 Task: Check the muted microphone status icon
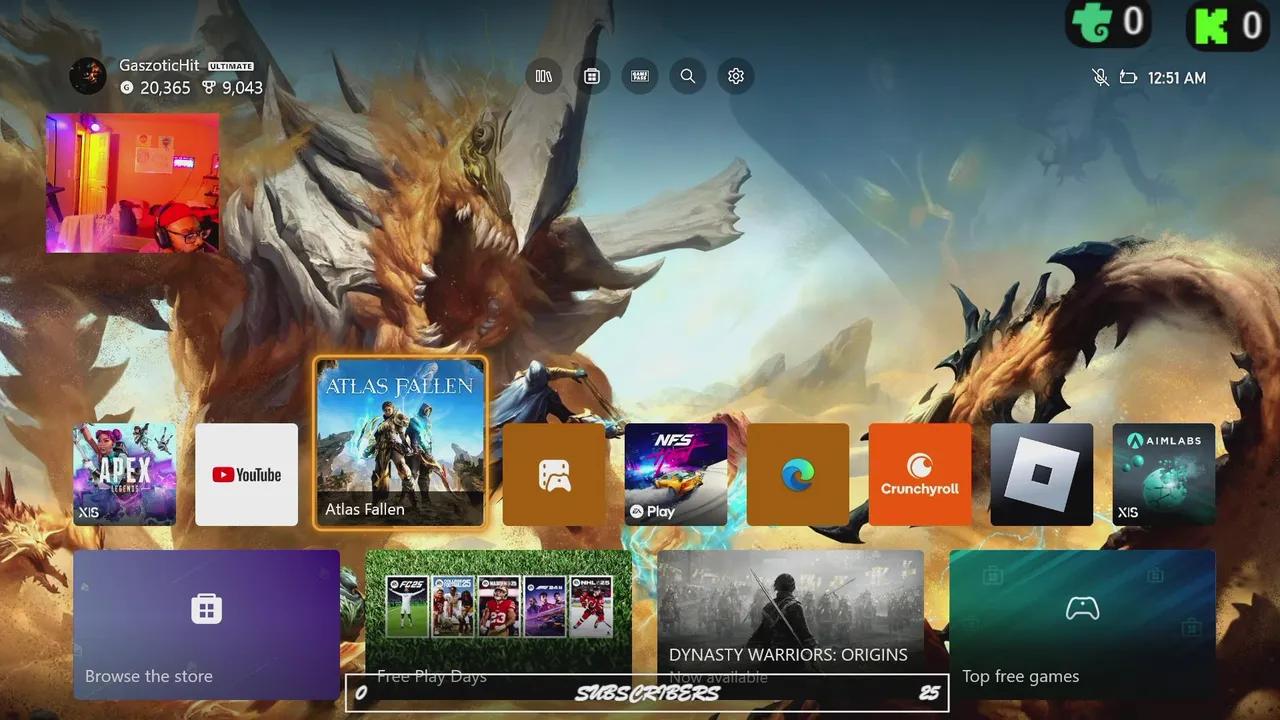click(1100, 78)
